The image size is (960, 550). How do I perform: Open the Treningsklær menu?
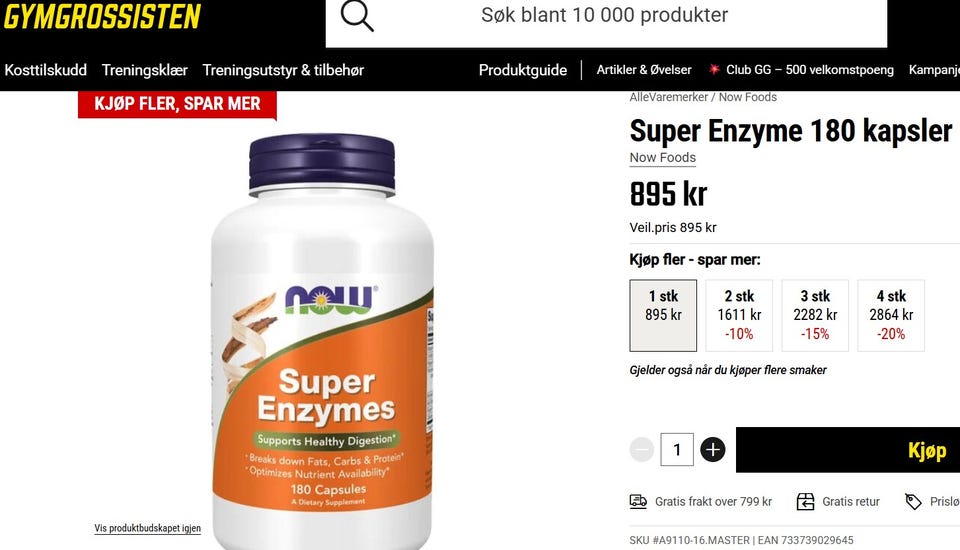(144, 70)
